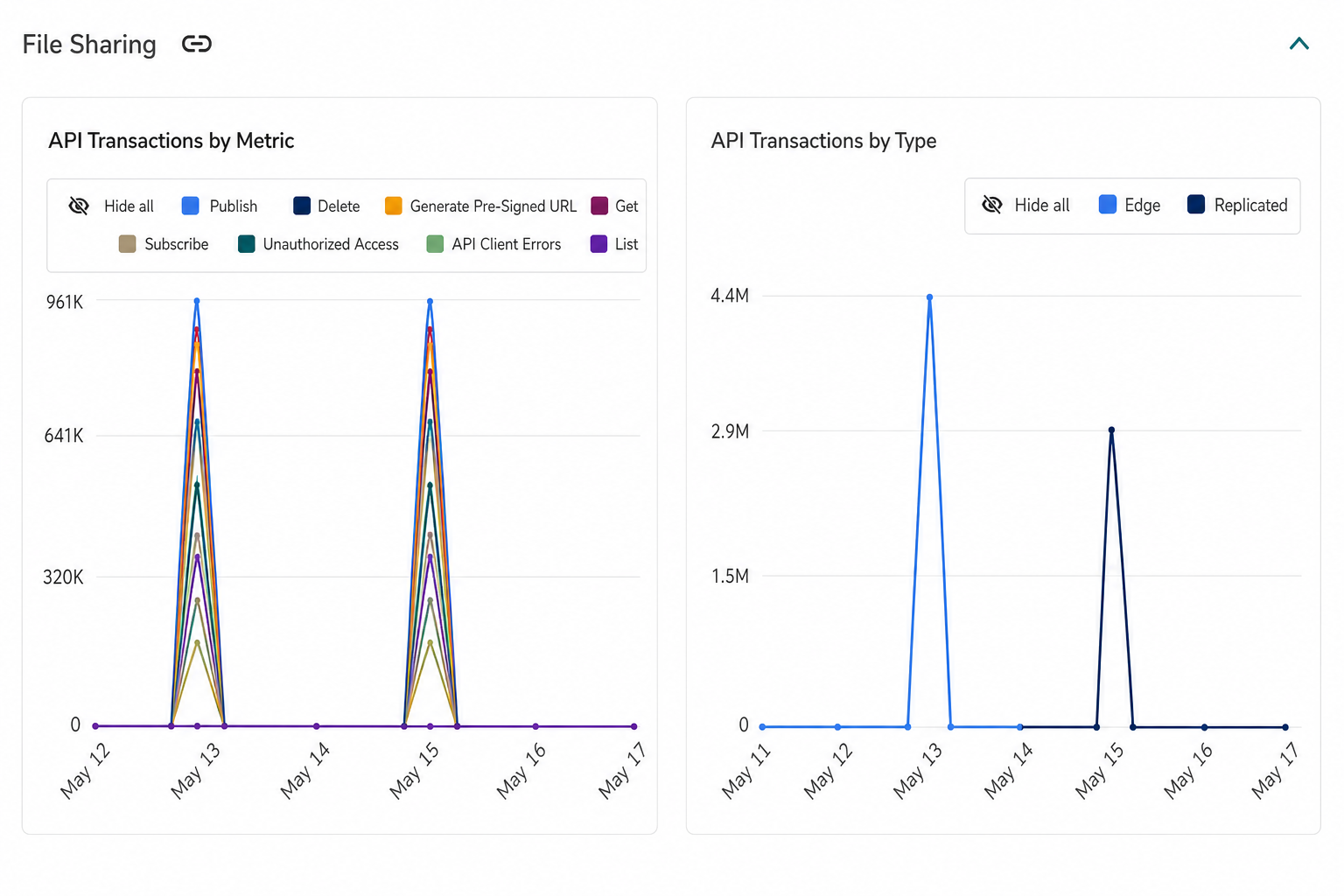The image size is (1344, 896).
Task: Click Generate Pre-Signed URL legend label
Action: [x=493, y=206]
